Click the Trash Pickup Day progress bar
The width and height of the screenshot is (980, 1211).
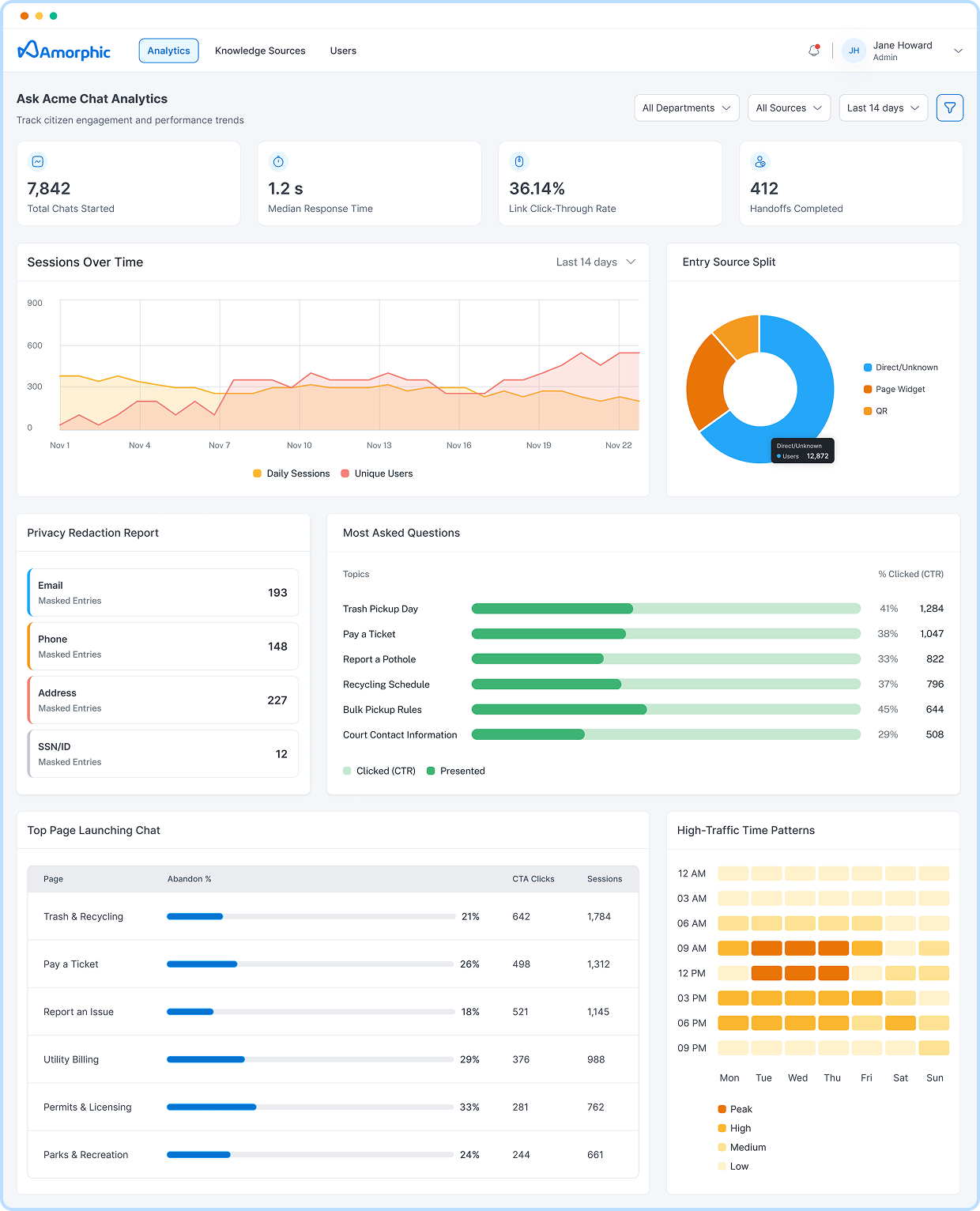665,609
